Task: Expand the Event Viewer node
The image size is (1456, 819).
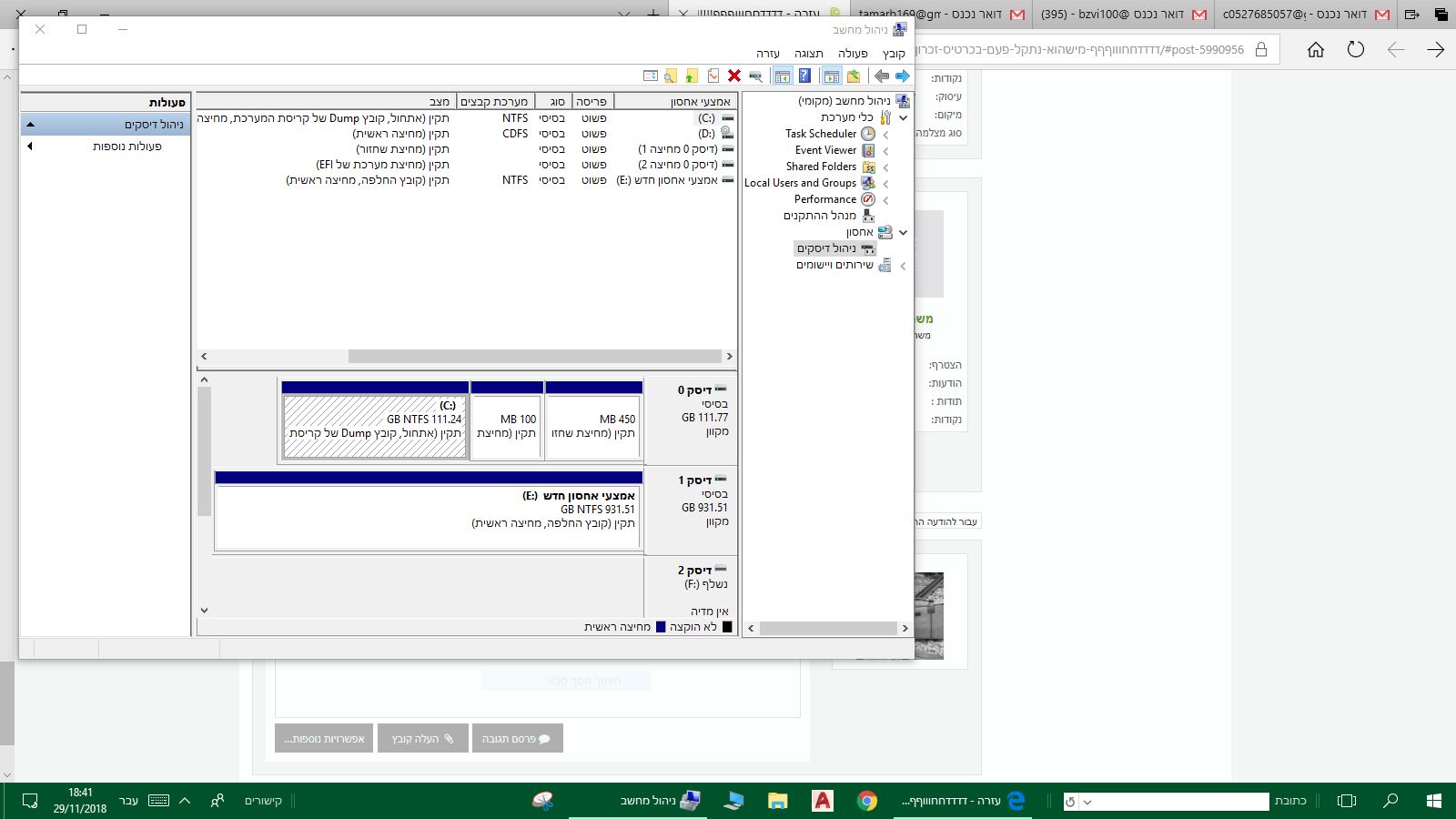Action: [x=886, y=151]
